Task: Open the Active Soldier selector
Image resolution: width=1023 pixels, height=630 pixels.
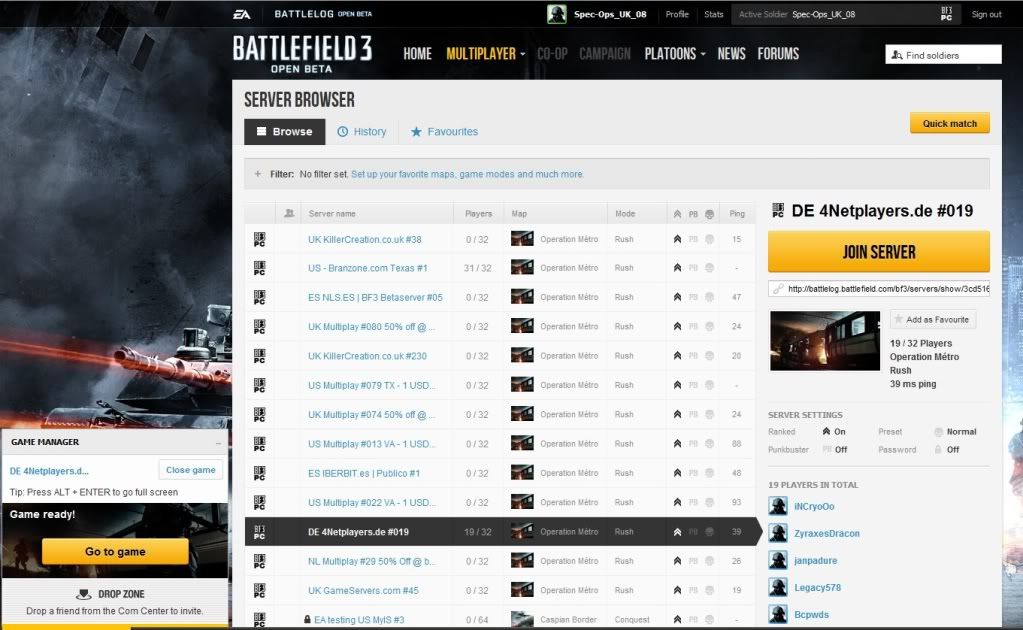Action: pyautogui.click(x=846, y=14)
